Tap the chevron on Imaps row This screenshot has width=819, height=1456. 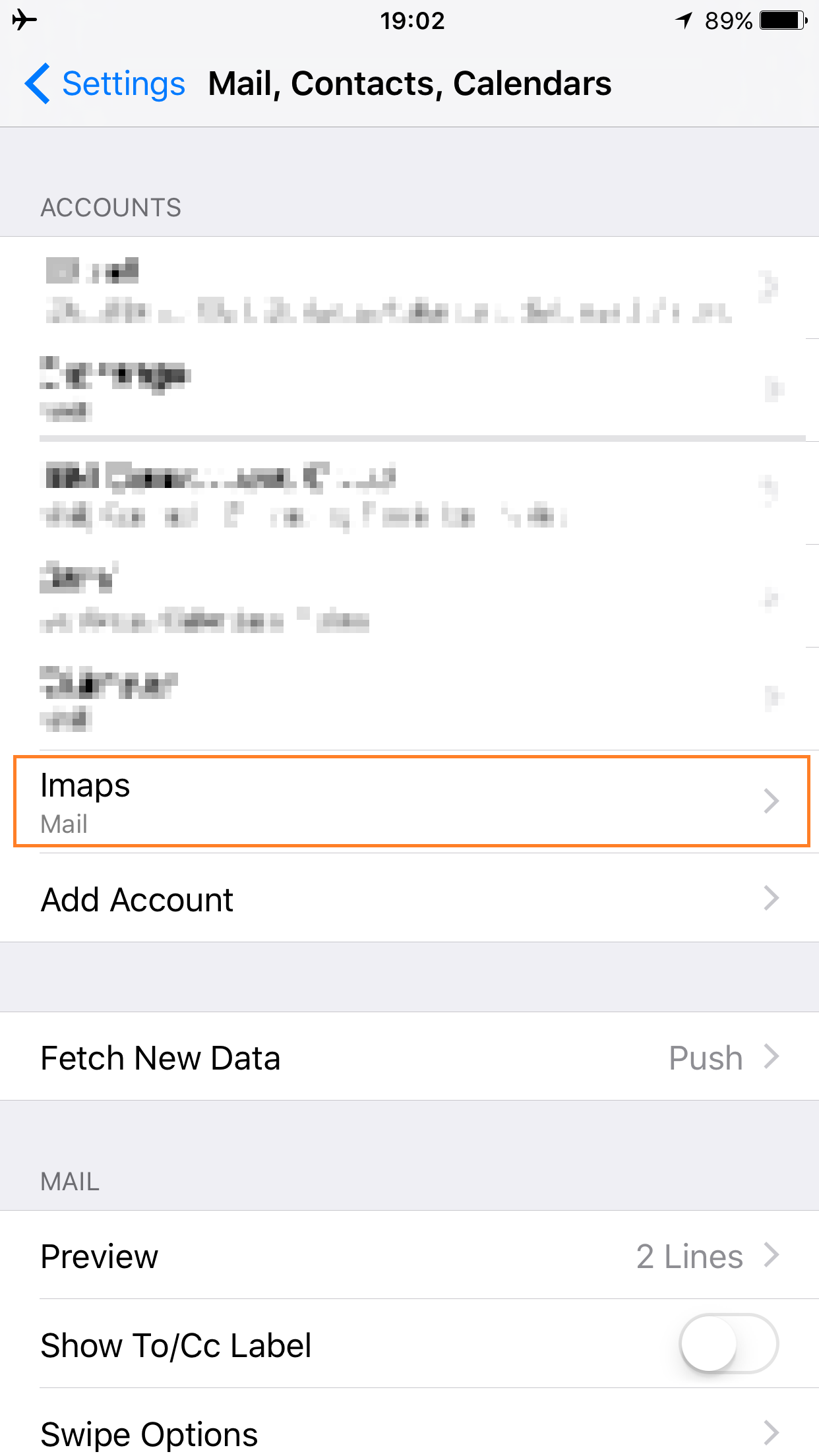tap(771, 801)
